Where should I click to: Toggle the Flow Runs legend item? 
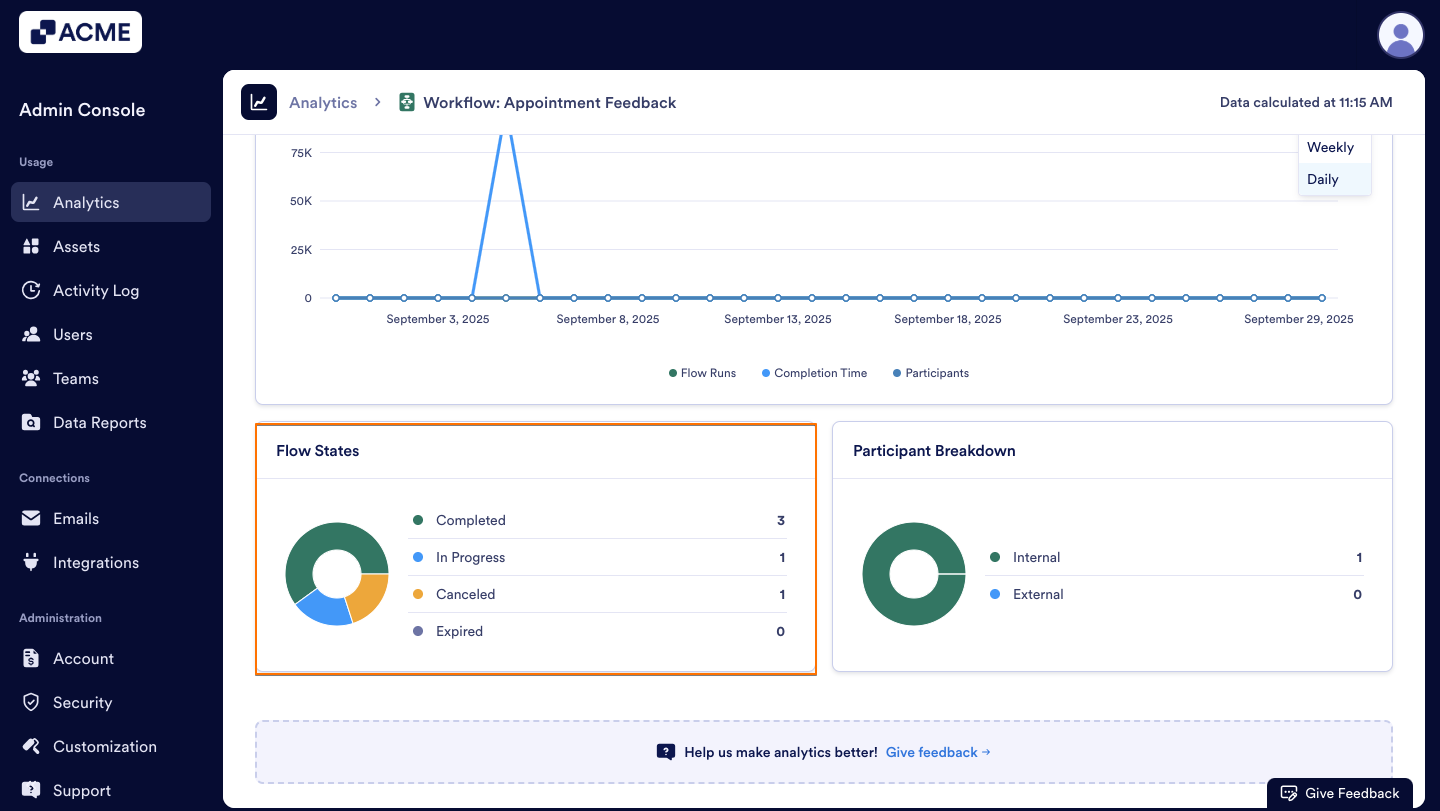pos(702,372)
